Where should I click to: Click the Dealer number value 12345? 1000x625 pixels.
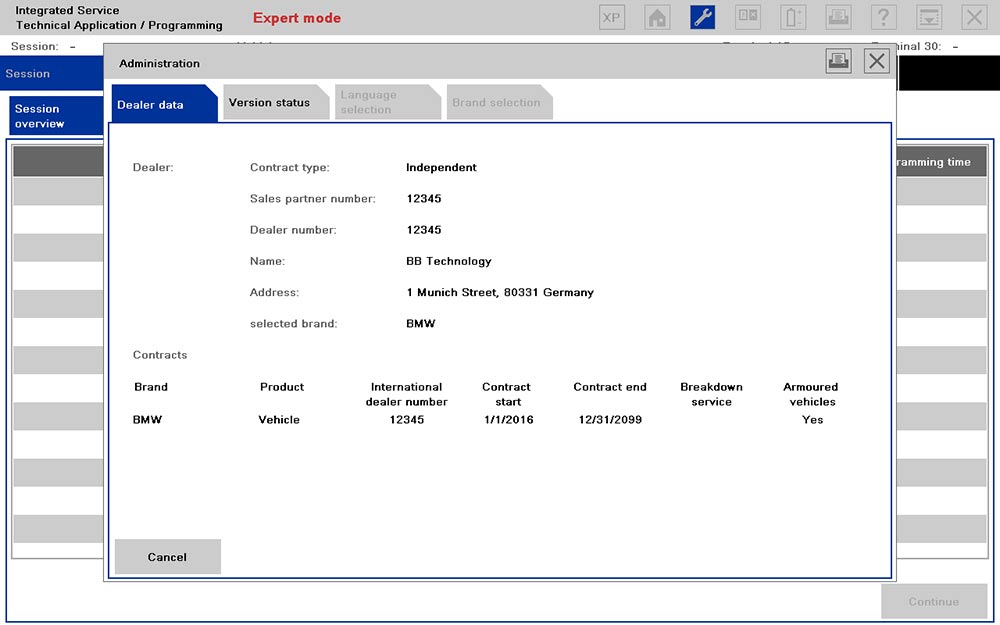[x=424, y=230]
